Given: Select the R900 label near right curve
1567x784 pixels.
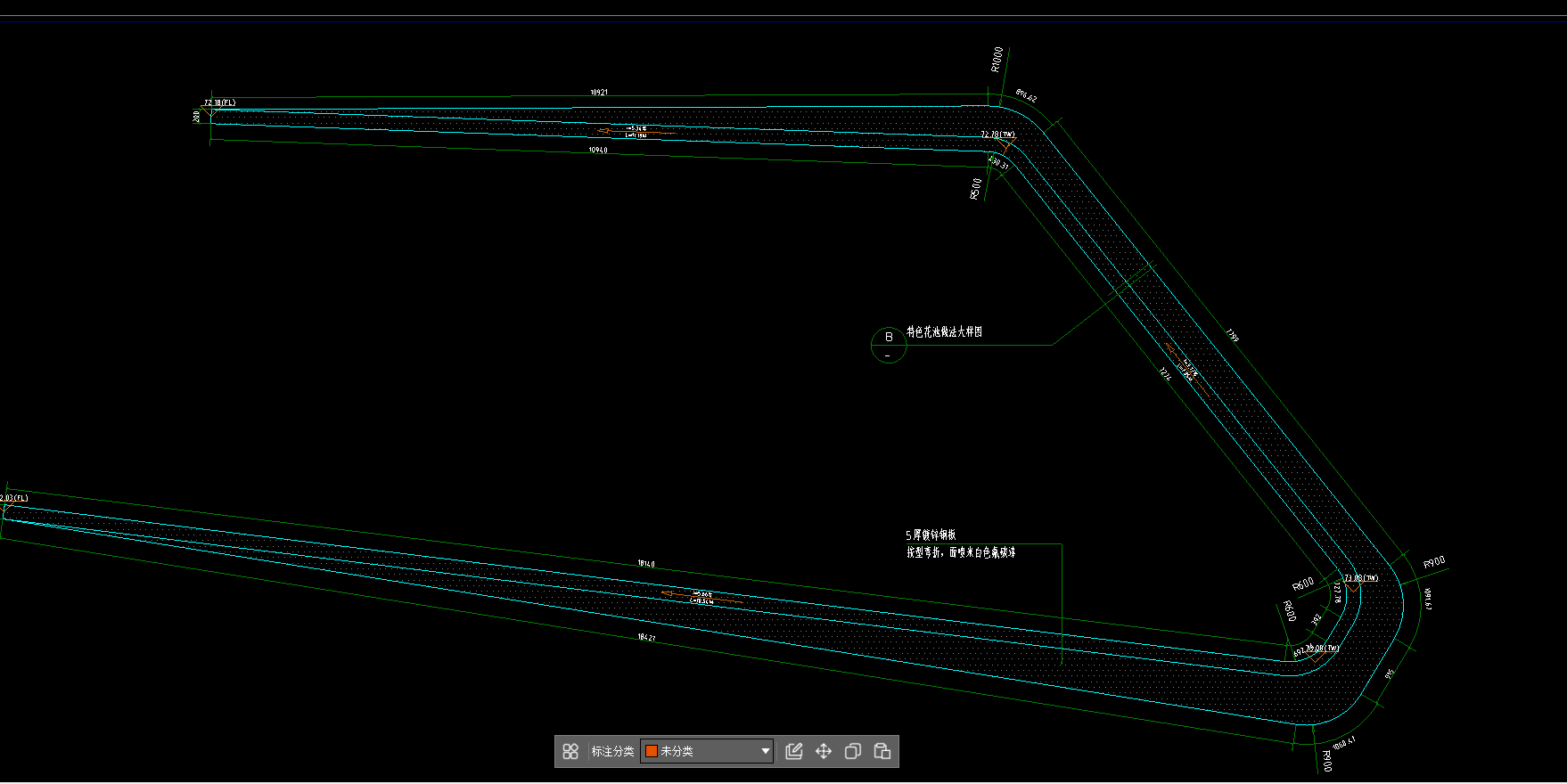Looking at the screenshot, I should [1434, 562].
